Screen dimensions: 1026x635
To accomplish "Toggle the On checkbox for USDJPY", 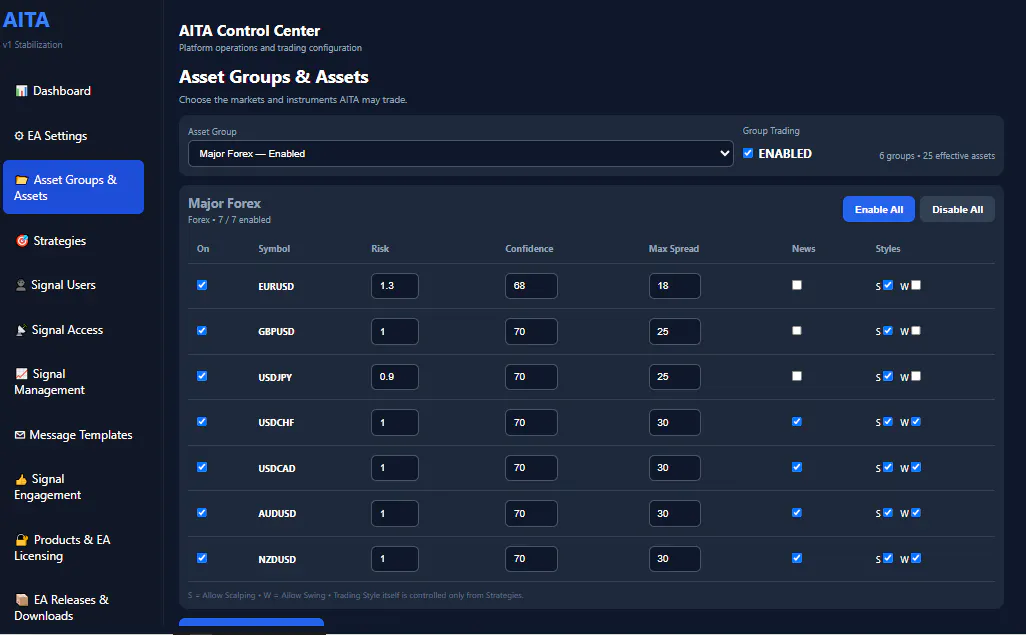I will point(202,376).
